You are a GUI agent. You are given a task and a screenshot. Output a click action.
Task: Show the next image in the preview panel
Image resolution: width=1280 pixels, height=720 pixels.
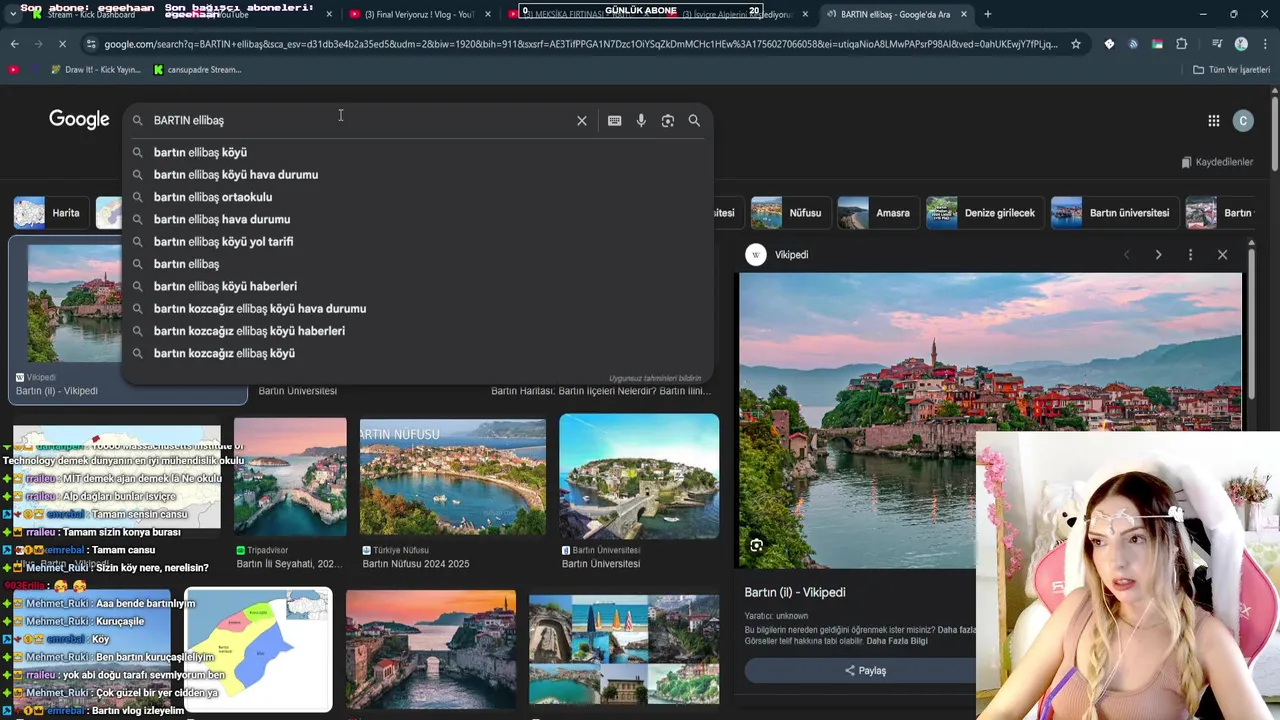[x=1158, y=255]
